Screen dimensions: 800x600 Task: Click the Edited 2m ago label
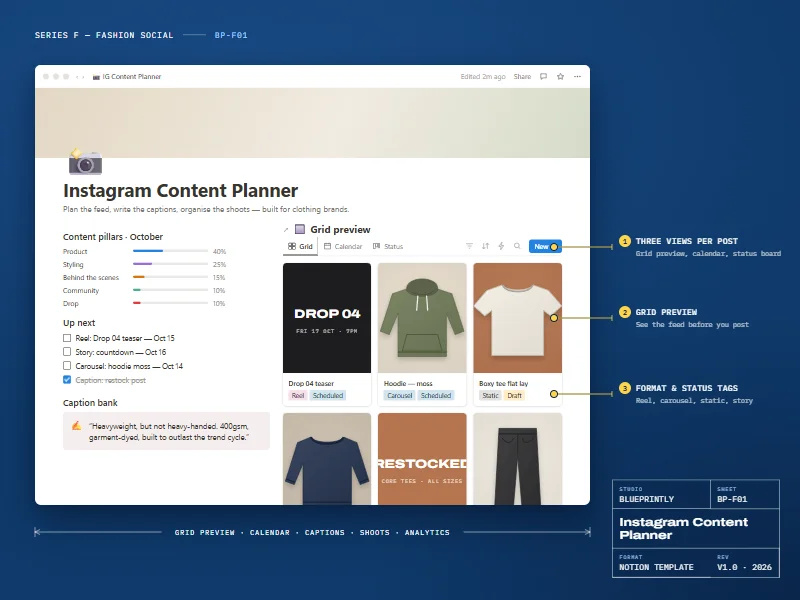483,77
